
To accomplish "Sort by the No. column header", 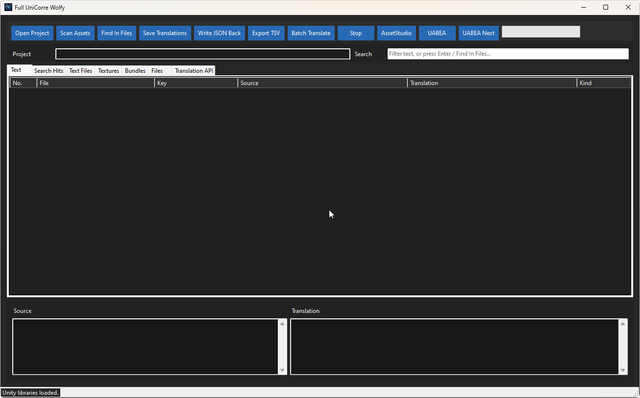I will coord(23,83).
